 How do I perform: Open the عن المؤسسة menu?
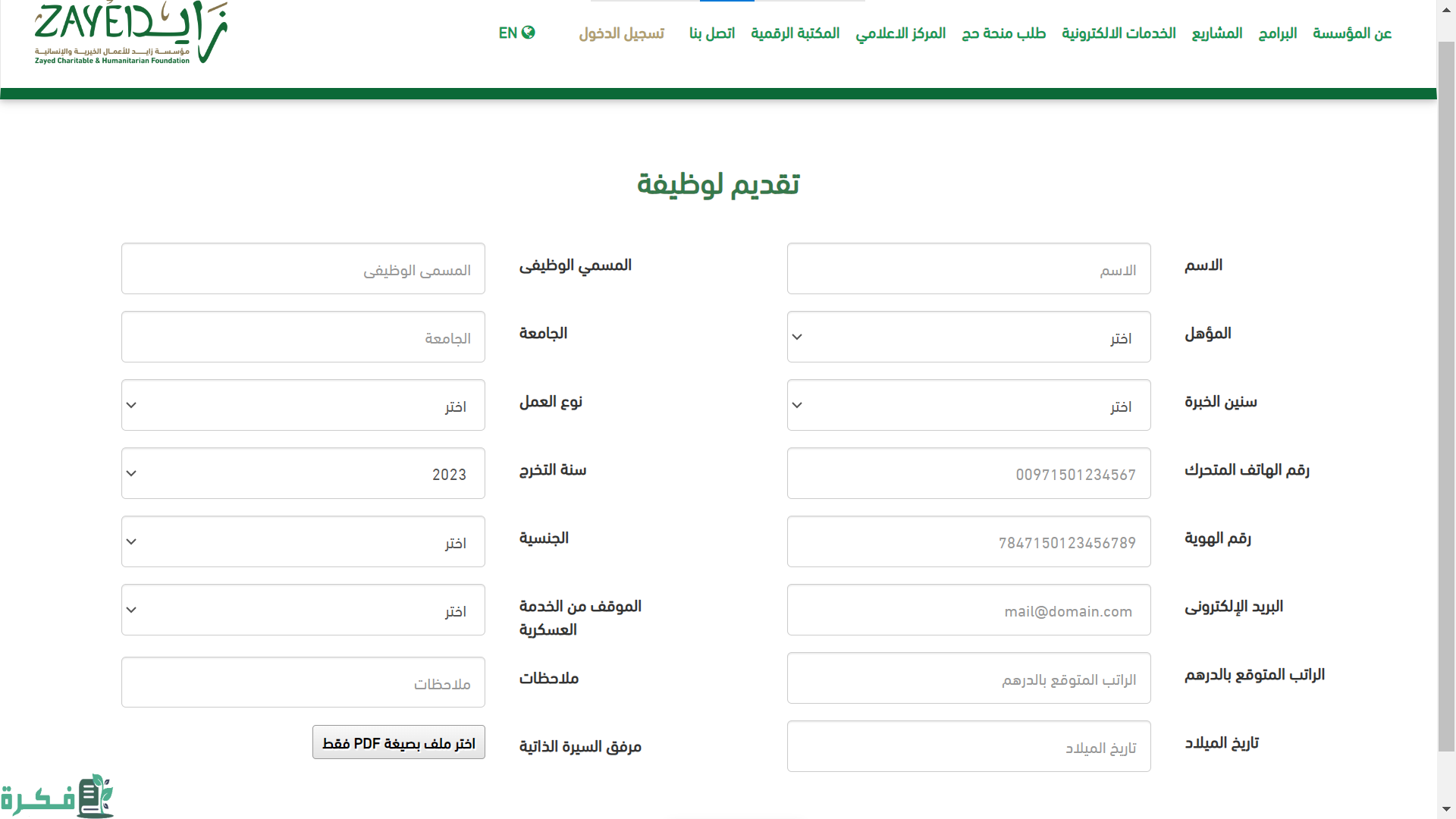1352,33
